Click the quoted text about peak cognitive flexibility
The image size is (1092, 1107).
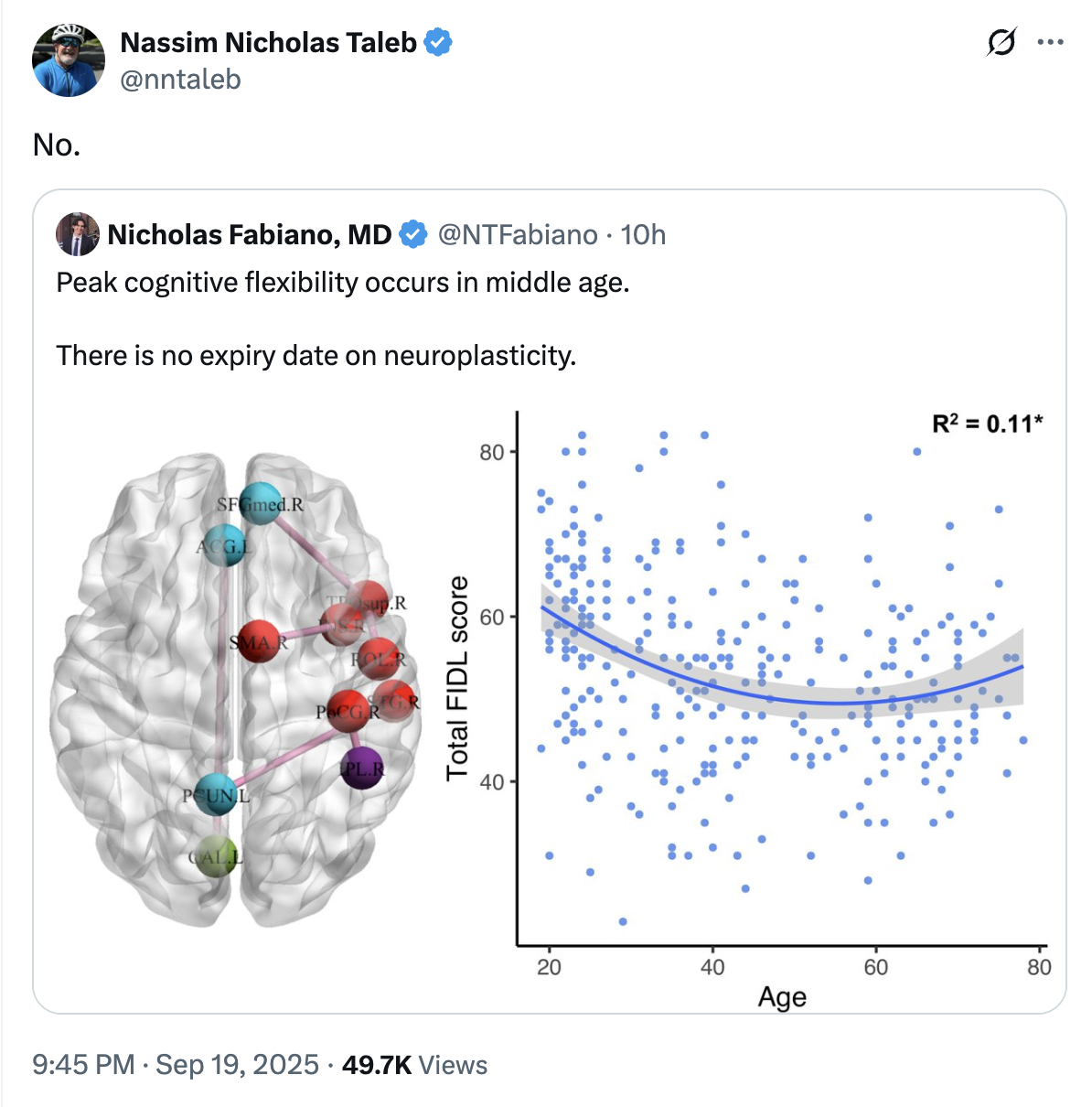[x=343, y=283]
